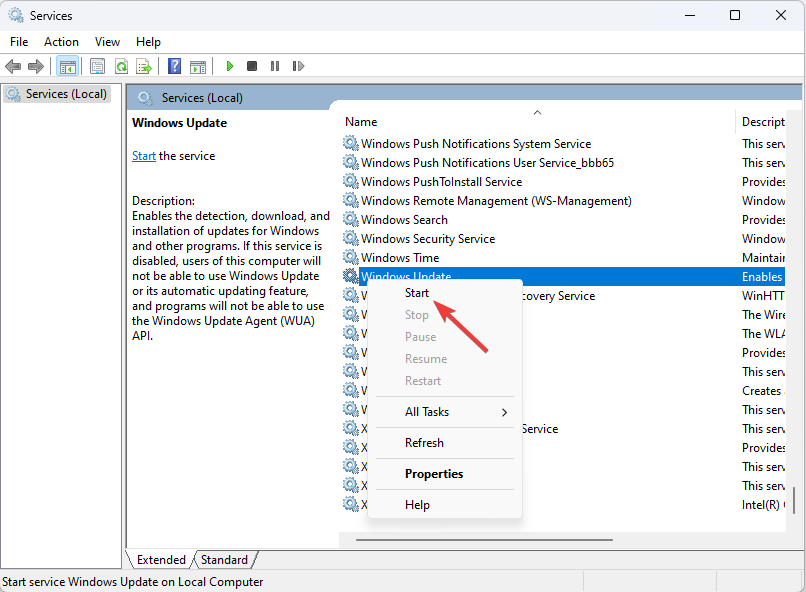Click the Restart Service toolbar icon
Image resolution: width=806 pixels, height=592 pixels.
coord(298,66)
